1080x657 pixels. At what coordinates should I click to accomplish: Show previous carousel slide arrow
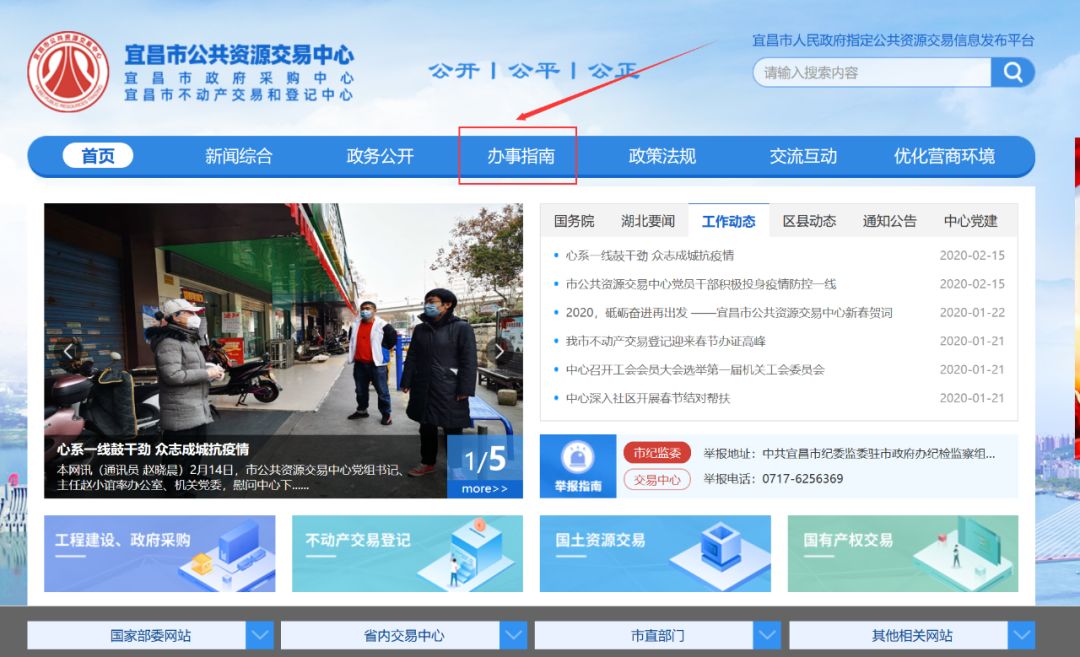67,351
